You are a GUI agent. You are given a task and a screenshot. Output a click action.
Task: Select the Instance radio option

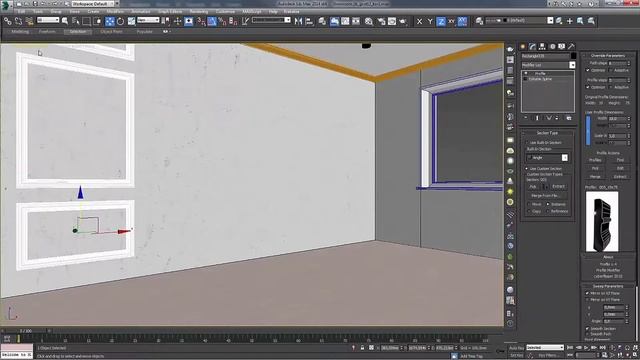pyautogui.click(x=548, y=204)
